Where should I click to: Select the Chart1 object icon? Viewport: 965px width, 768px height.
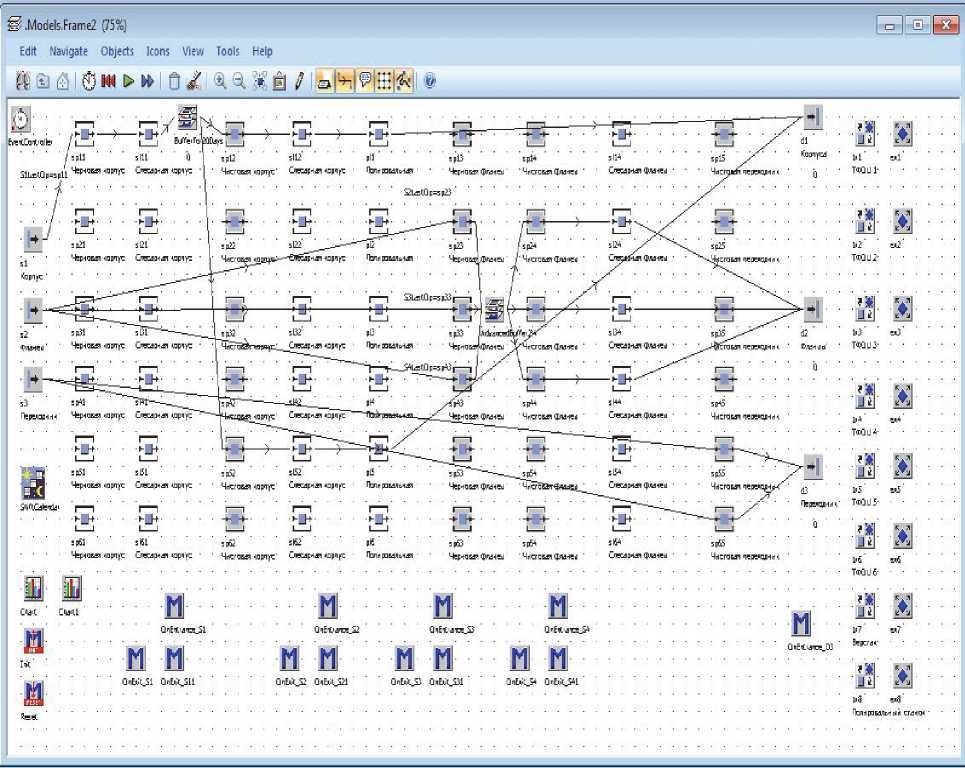click(x=71, y=589)
